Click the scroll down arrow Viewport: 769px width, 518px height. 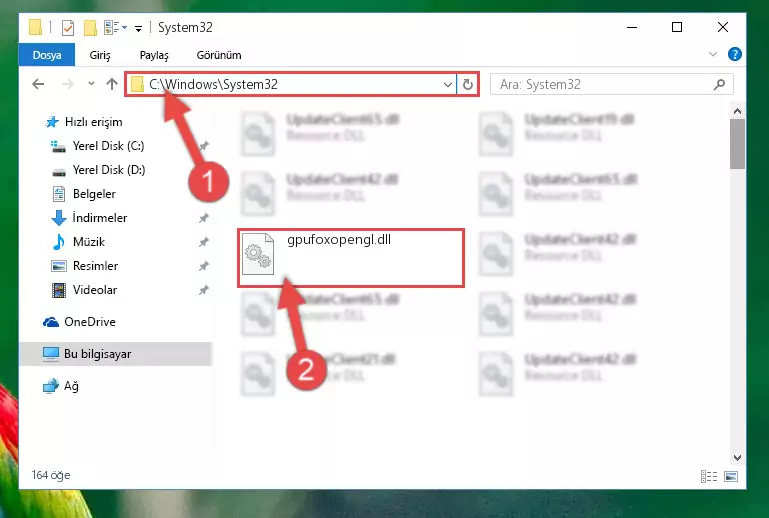[737, 458]
